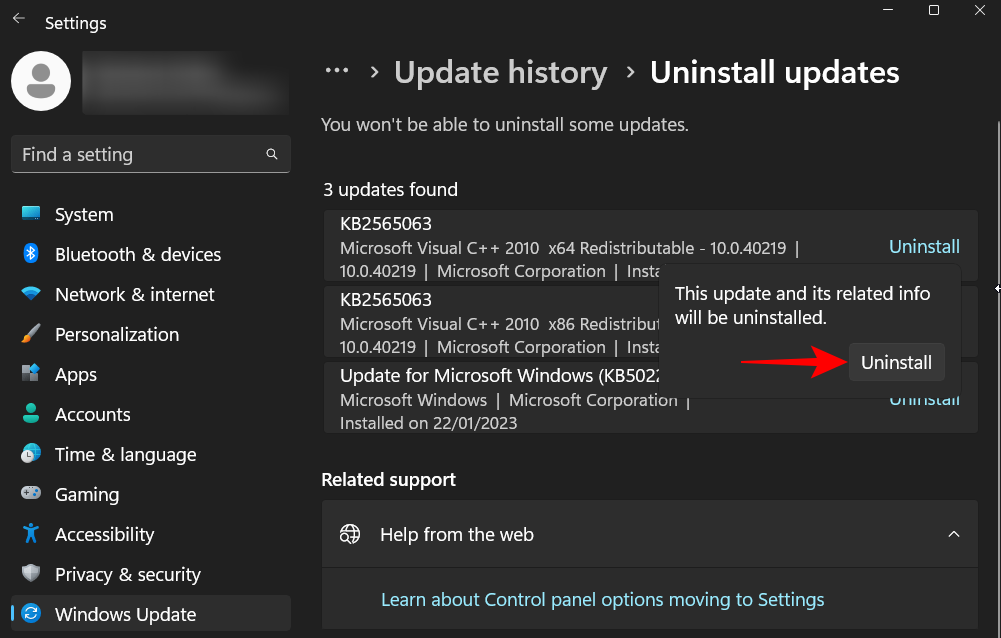Select Apps in the navigation sidebar
1001x638 pixels.
point(31,374)
